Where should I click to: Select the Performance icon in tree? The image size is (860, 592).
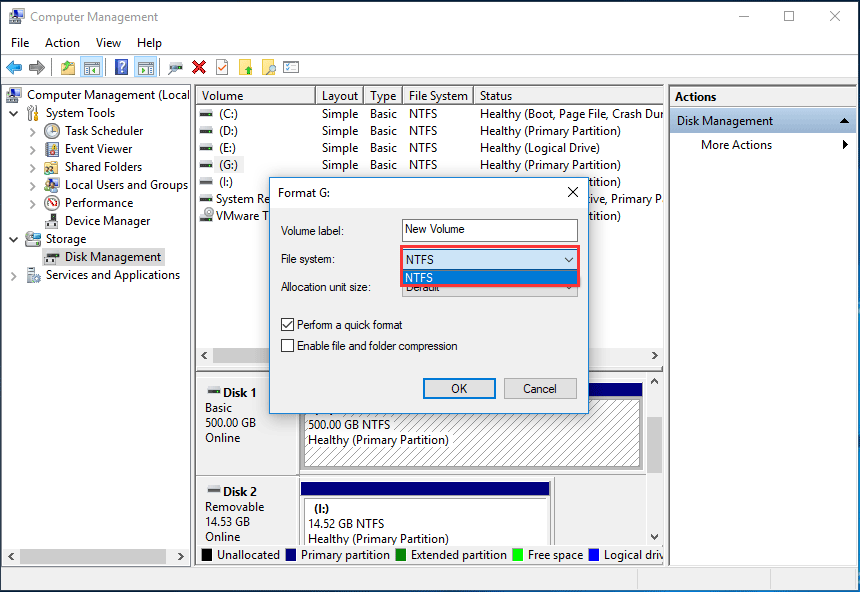pyautogui.click(x=52, y=203)
